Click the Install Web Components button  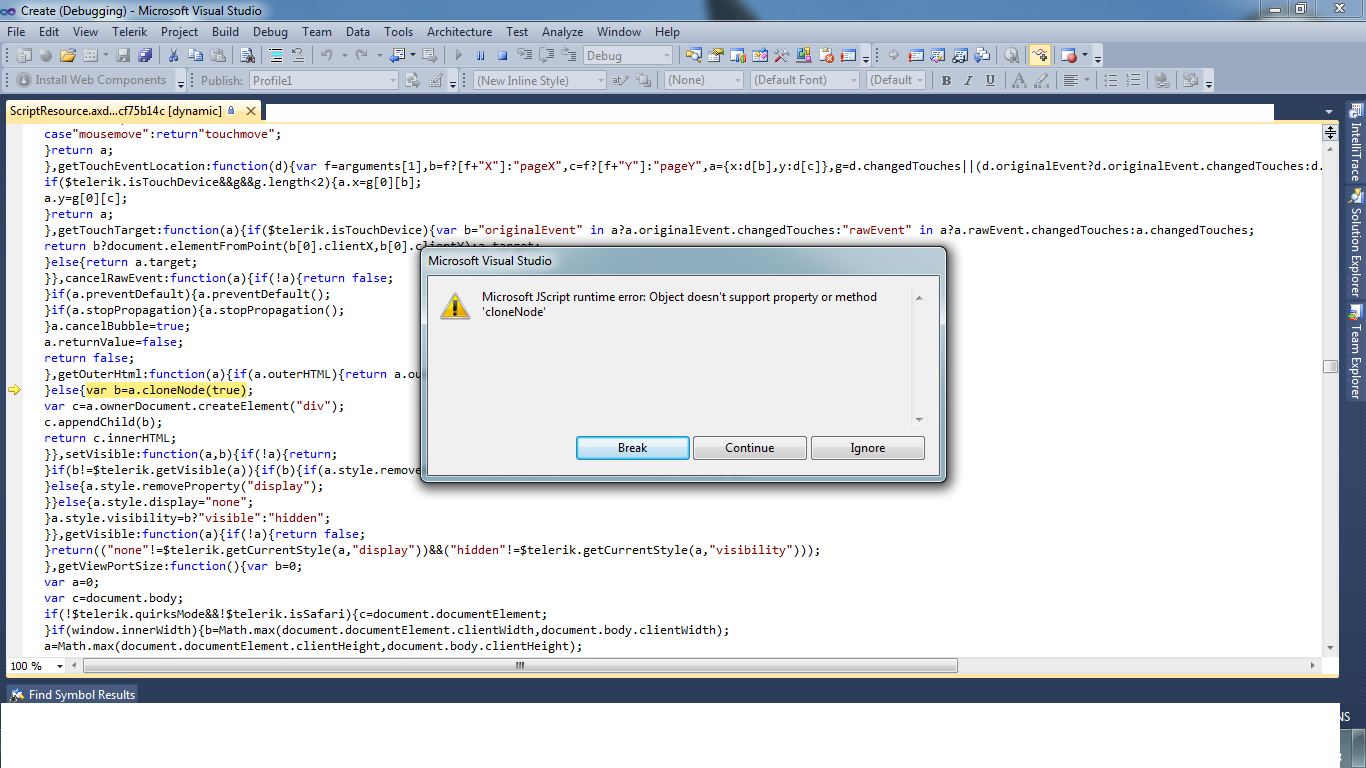(92, 80)
